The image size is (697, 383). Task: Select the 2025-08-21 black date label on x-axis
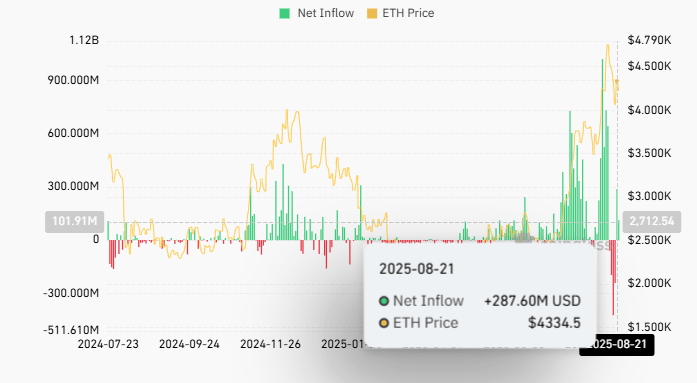pyautogui.click(x=617, y=344)
